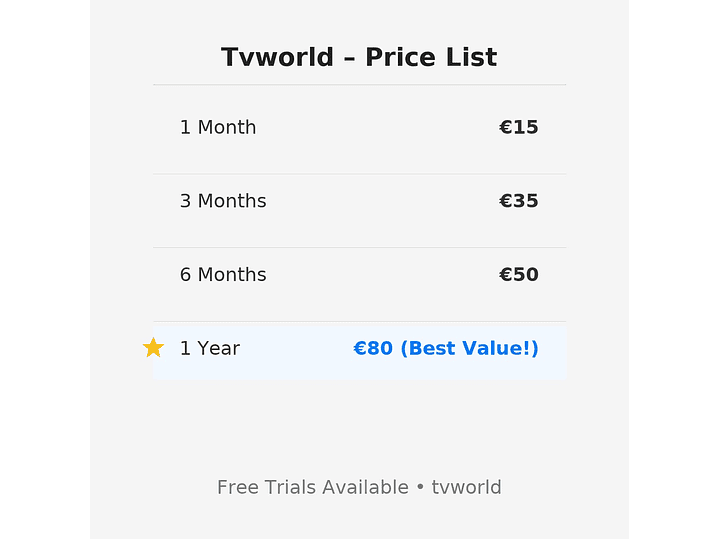
Task: Click the '(Best Value!)' tag
Action: coord(469,349)
